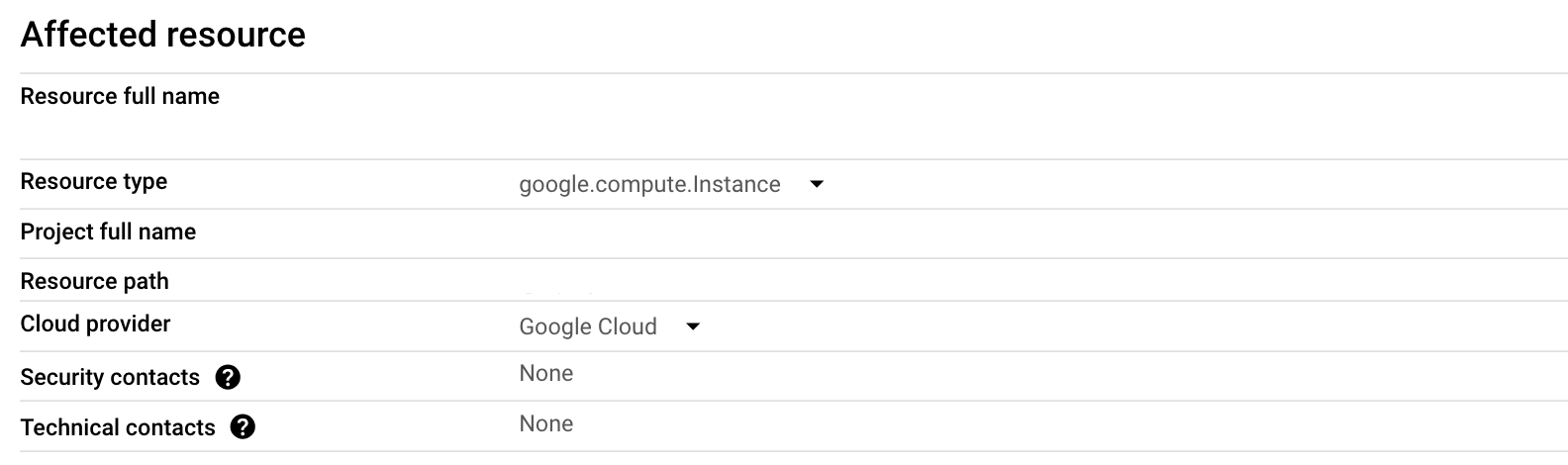Click the Google Cloud provider value
This screenshot has width=1568, height=465.
[x=588, y=326]
